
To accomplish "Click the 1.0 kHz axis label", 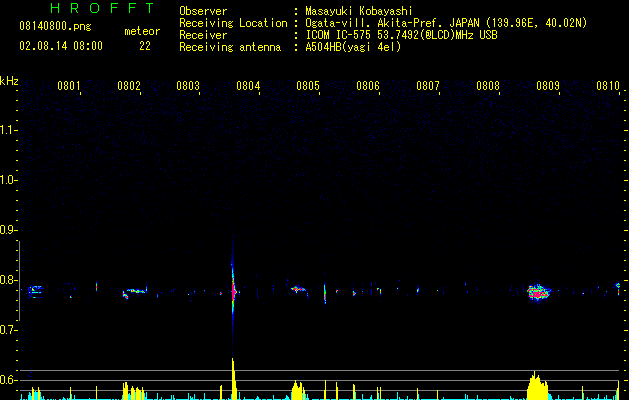I will (x=8, y=180).
